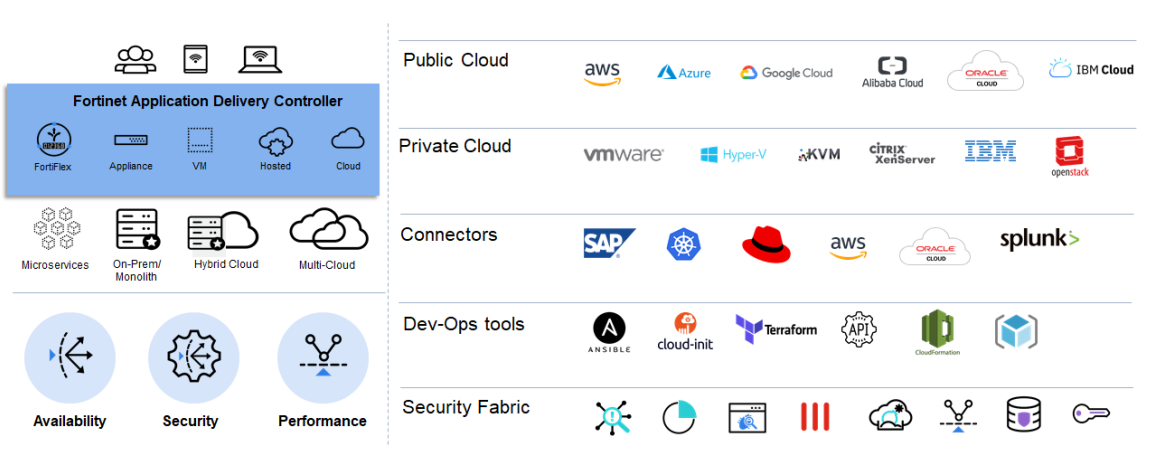Click the laptop with Wi-Fi icon
The height and width of the screenshot is (474, 1155).
[259, 60]
